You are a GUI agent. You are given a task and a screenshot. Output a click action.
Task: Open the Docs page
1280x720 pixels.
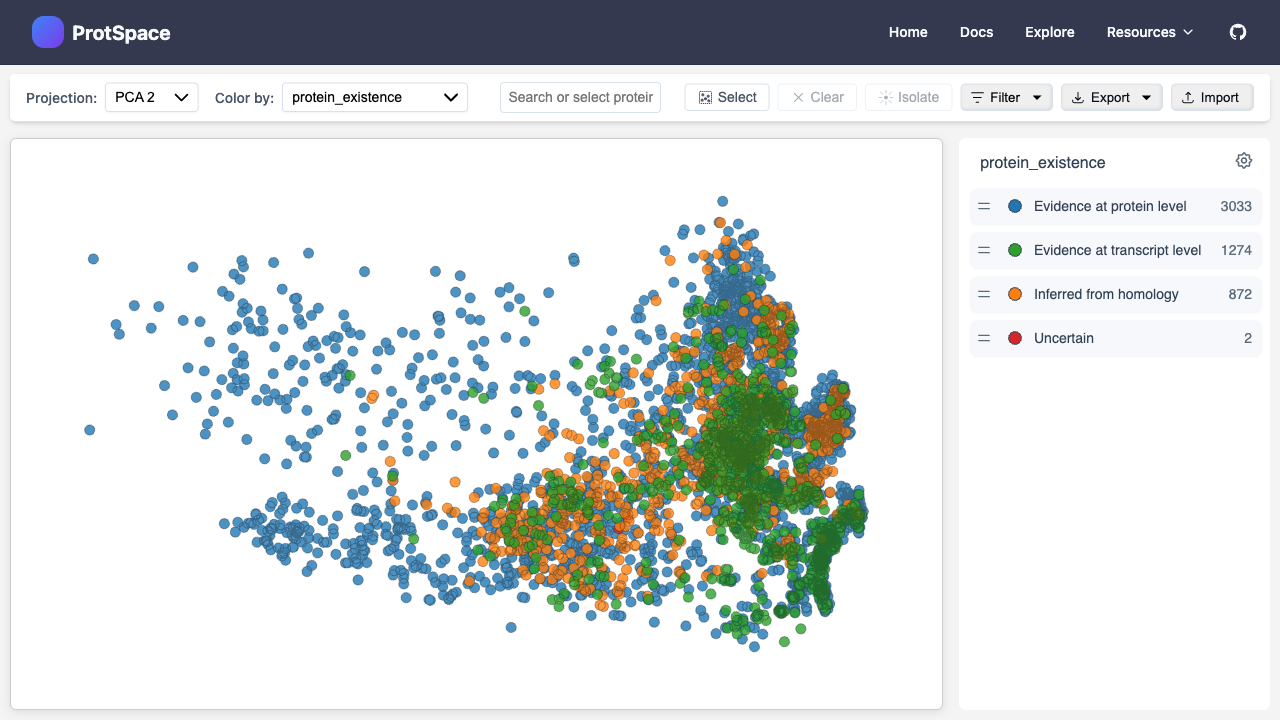click(x=976, y=32)
